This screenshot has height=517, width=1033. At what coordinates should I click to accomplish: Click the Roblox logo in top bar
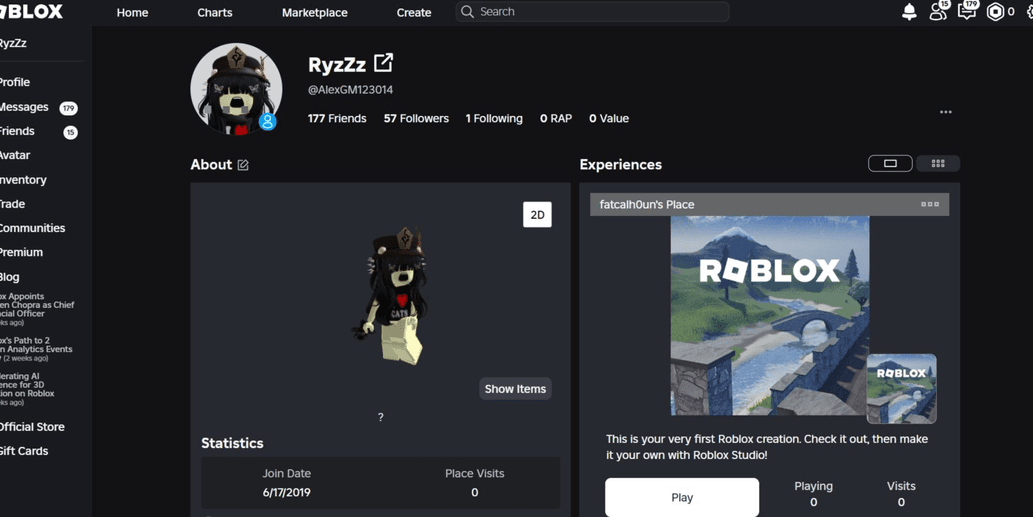click(32, 11)
